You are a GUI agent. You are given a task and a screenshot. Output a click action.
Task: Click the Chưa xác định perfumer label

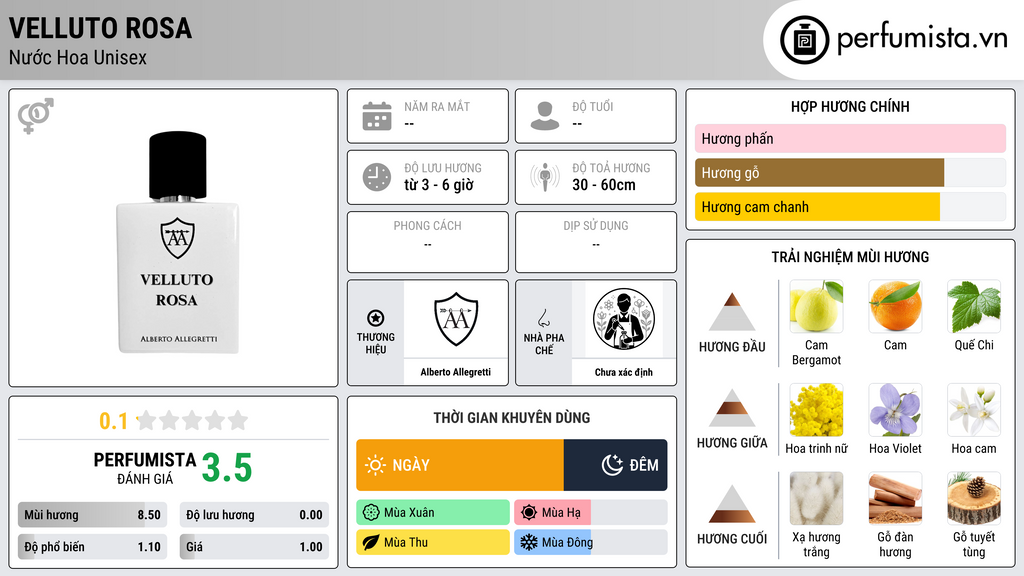tap(624, 372)
